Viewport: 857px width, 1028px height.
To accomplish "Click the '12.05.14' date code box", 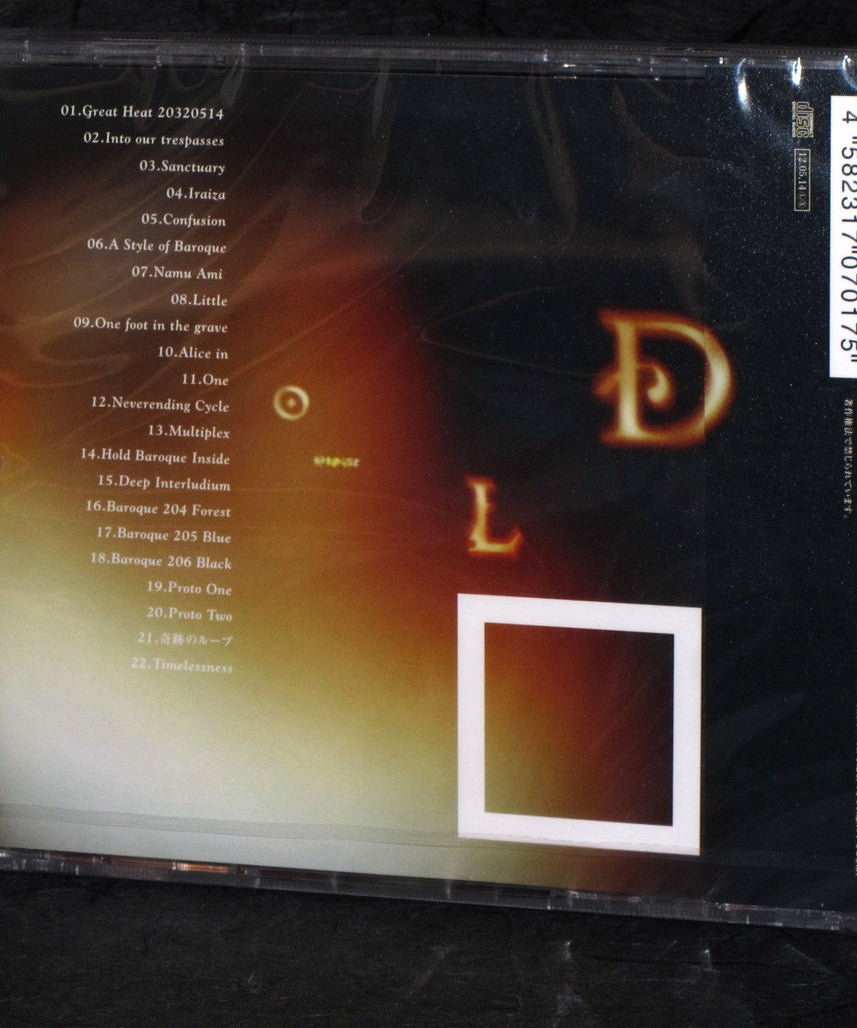I will 802,180.
